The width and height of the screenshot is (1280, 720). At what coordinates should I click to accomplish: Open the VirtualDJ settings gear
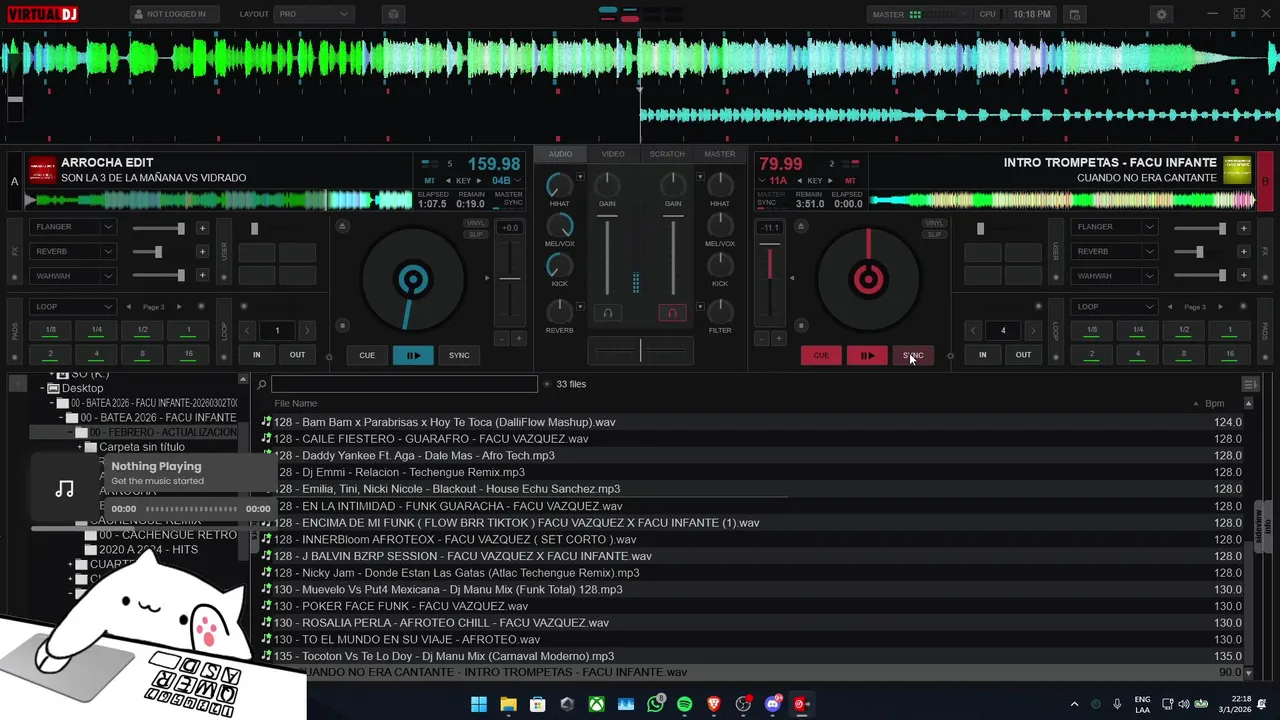[x=1161, y=14]
